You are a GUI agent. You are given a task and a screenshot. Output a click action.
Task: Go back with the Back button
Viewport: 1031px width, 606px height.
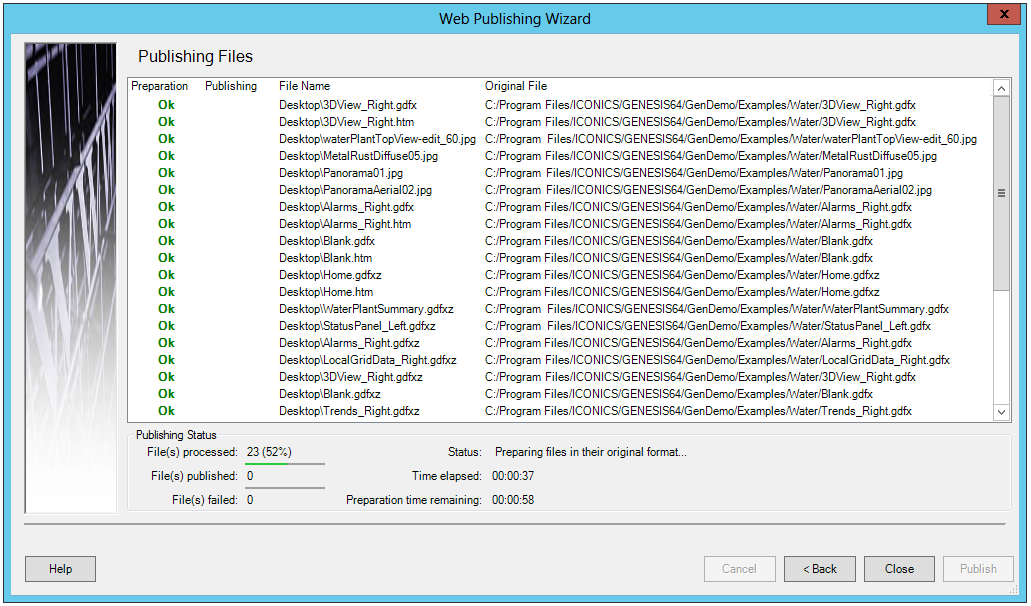[x=818, y=569]
